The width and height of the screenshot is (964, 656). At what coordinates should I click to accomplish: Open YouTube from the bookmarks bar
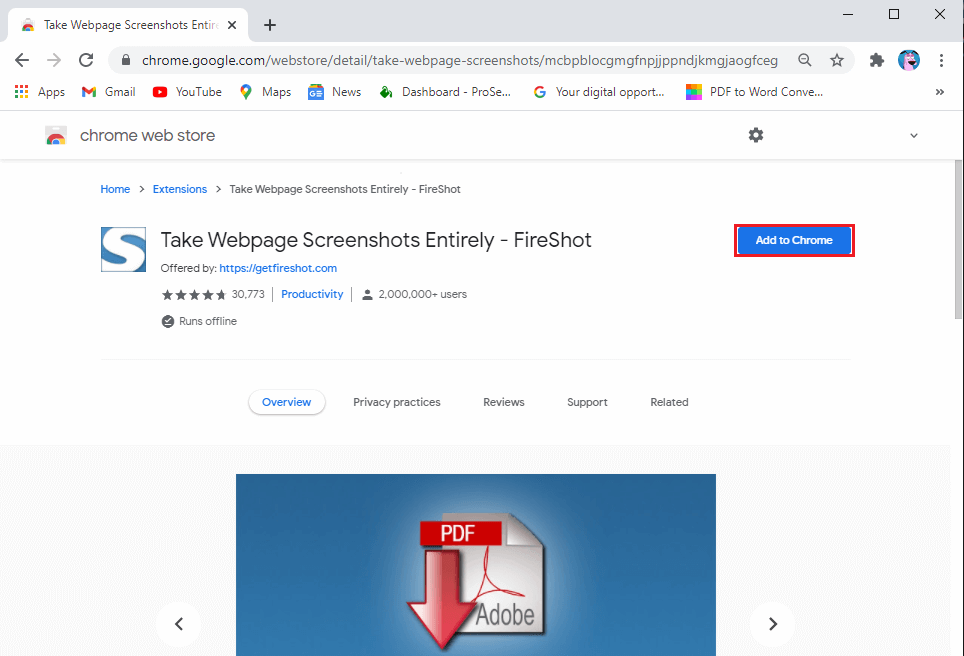[x=160, y=91]
